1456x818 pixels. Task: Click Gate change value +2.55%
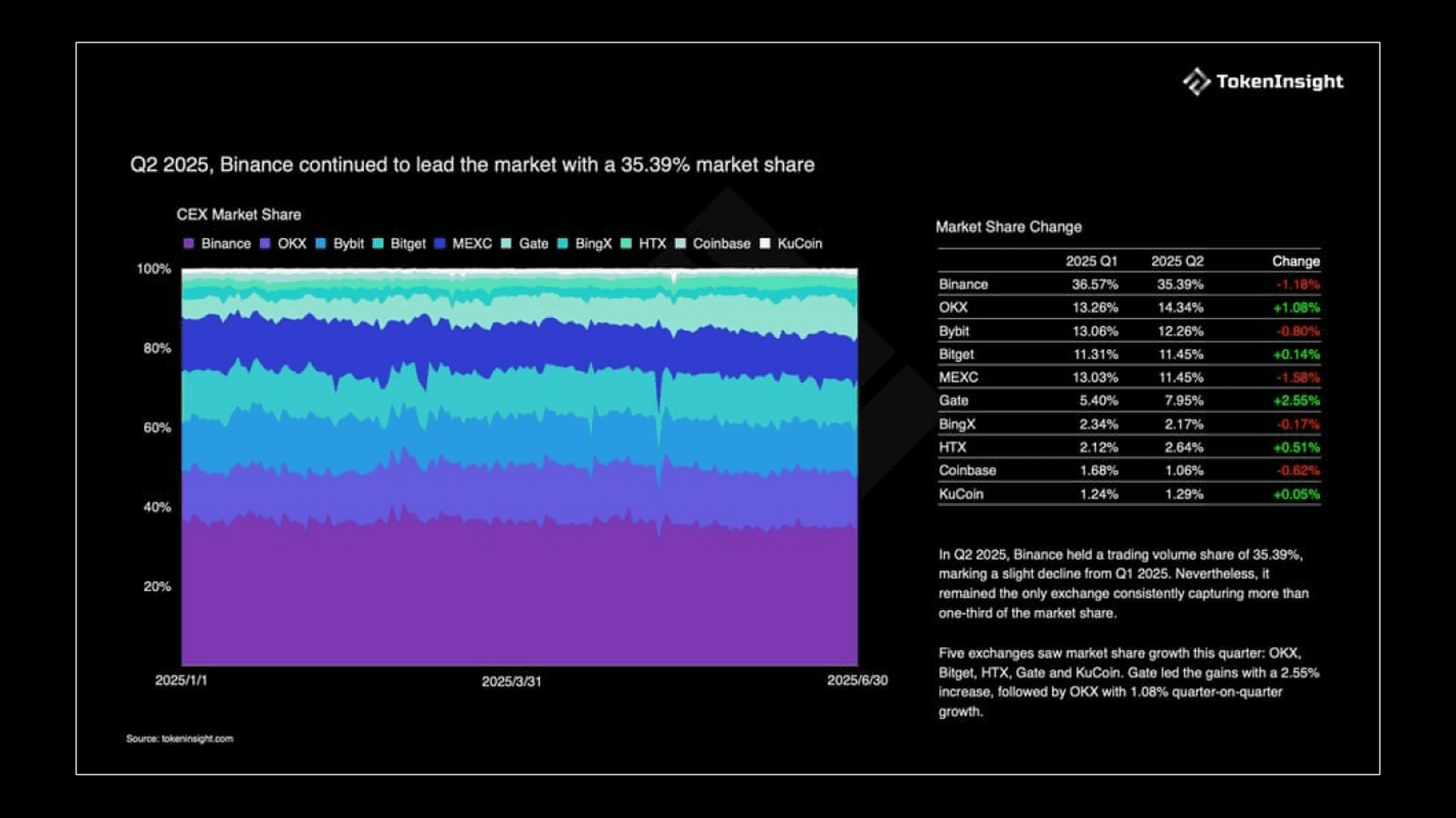(1297, 400)
